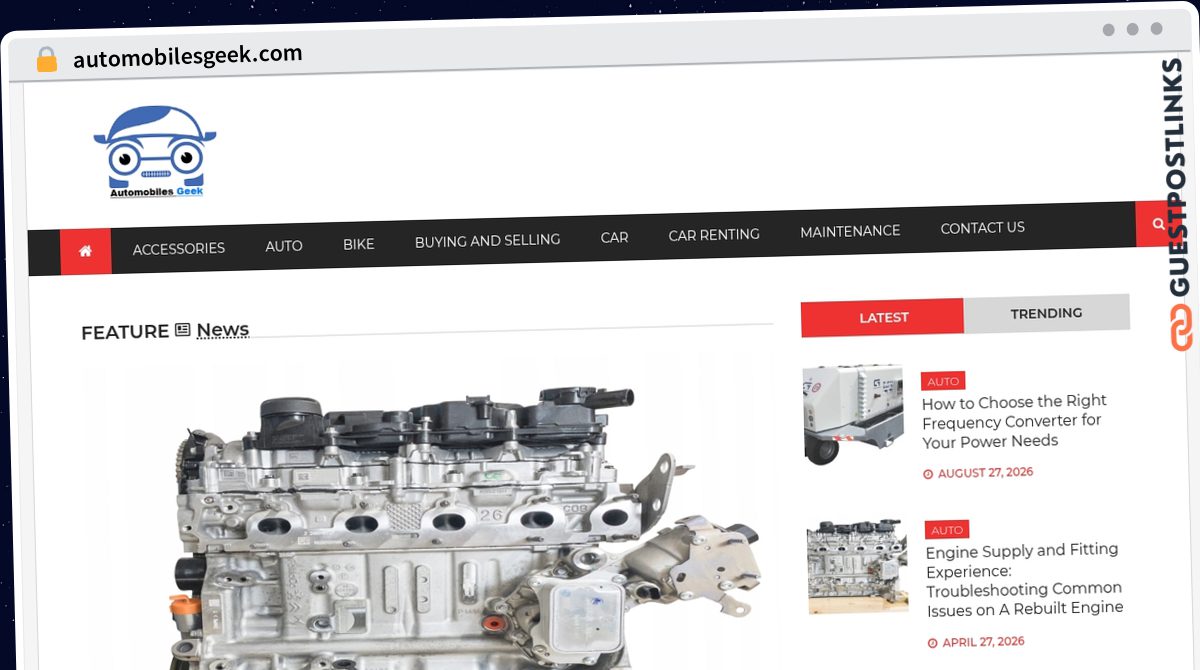Click the news icon beside FEATURE
1200x670 pixels.
pyautogui.click(x=182, y=330)
